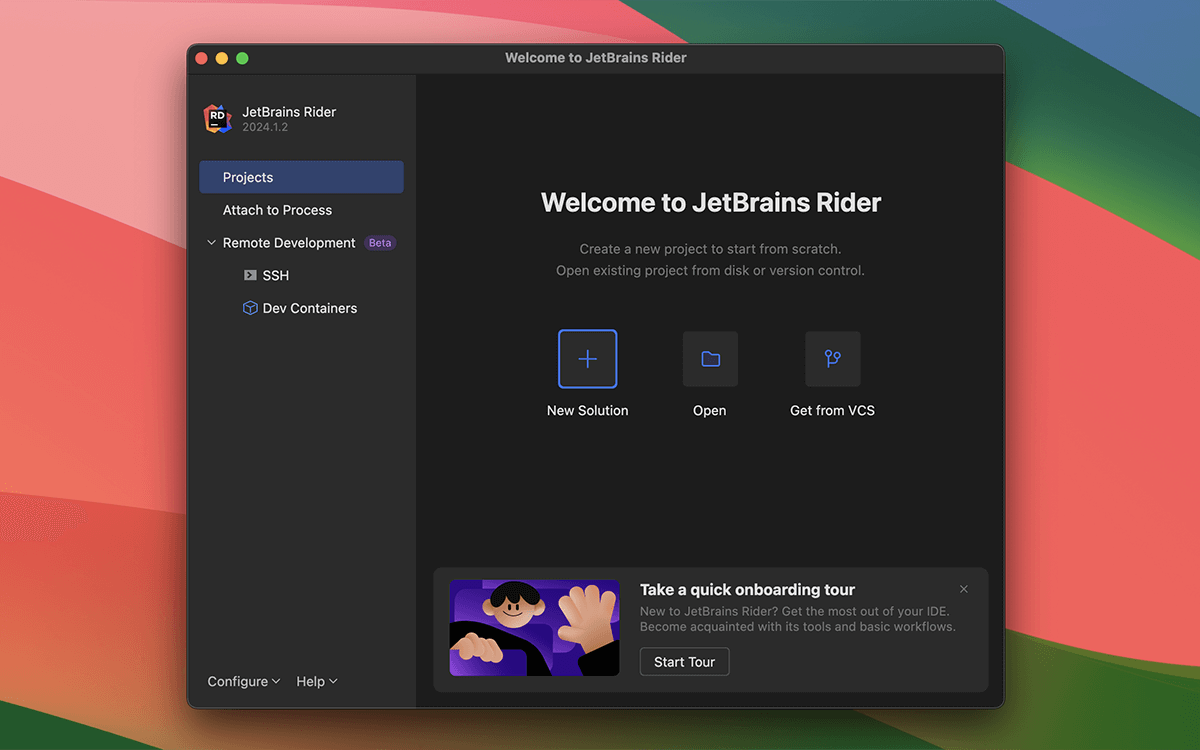Click the Open label text

tap(710, 410)
